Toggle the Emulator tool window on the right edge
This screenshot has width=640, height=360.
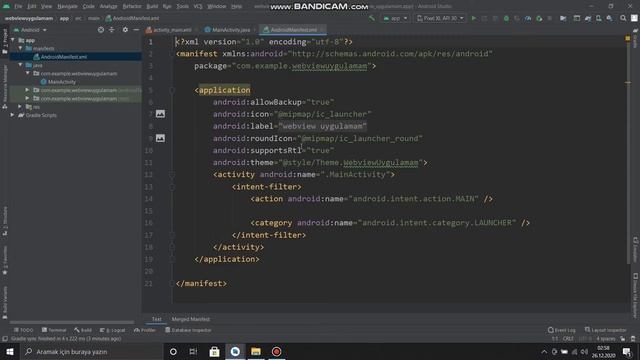pos(635,250)
